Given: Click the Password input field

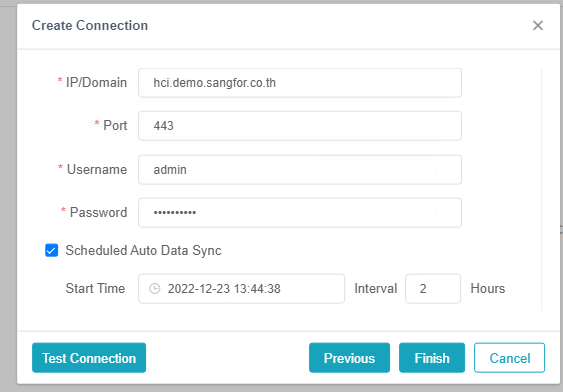Looking at the screenshot, I should point(300,213).
